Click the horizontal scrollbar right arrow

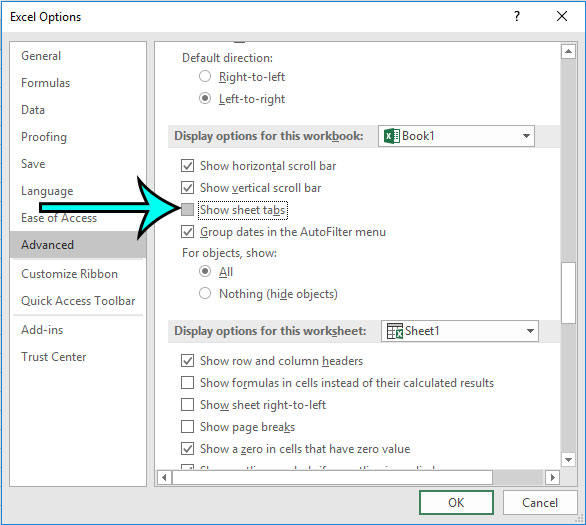click(x=552, y=477)
